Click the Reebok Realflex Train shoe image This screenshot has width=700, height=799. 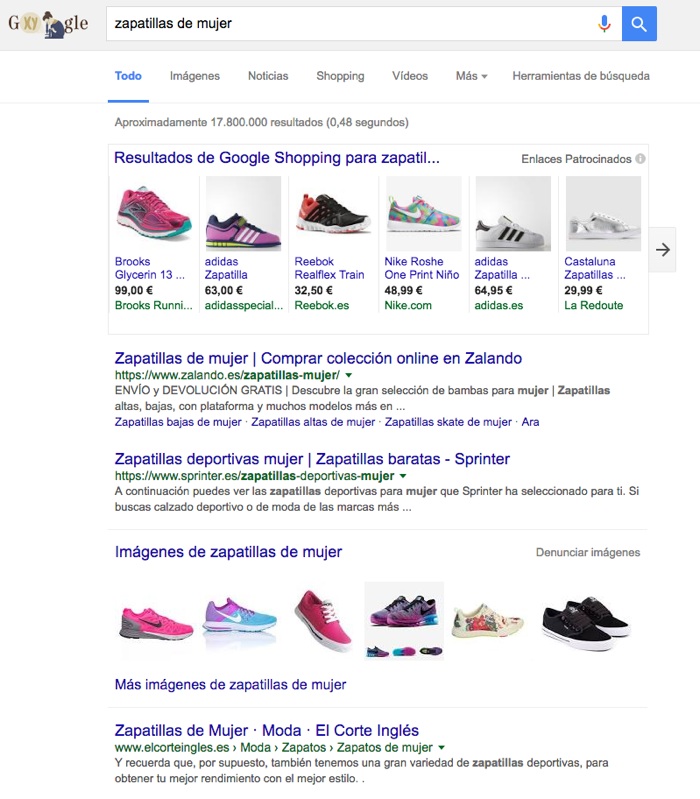pos(333,213)
